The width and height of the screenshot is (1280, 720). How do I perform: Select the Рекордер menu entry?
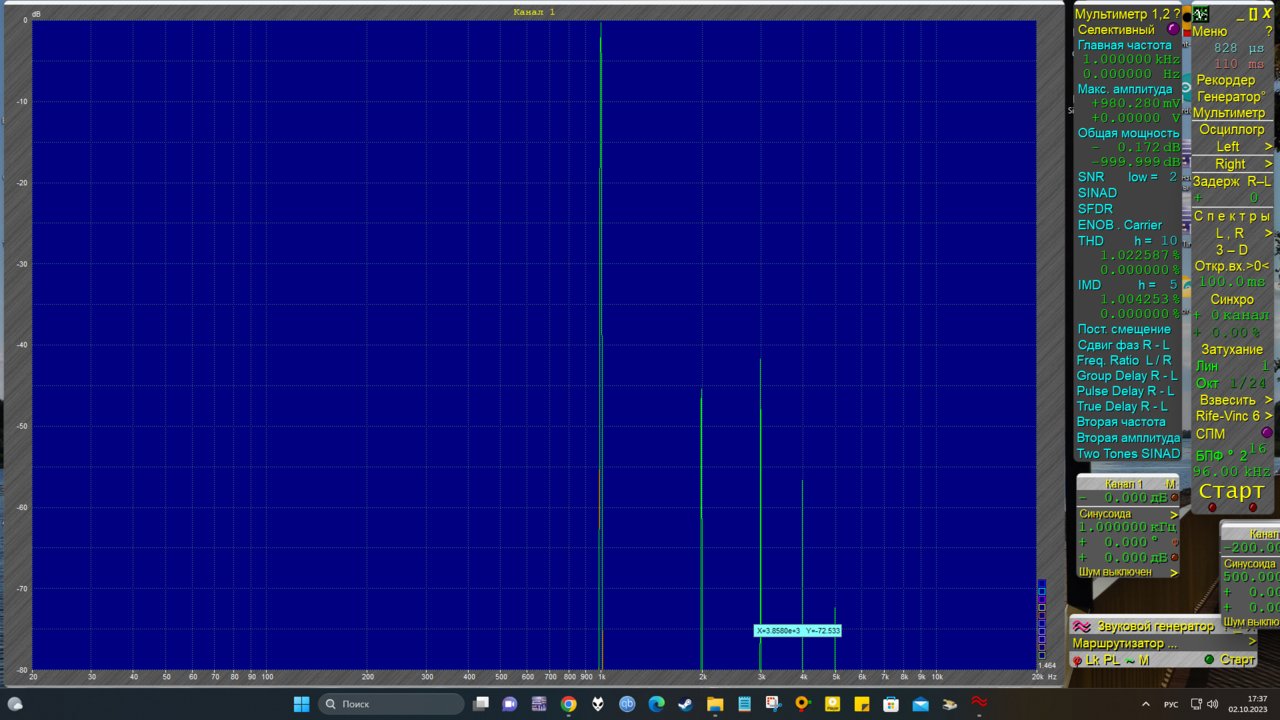click(x=1225, y=80)
